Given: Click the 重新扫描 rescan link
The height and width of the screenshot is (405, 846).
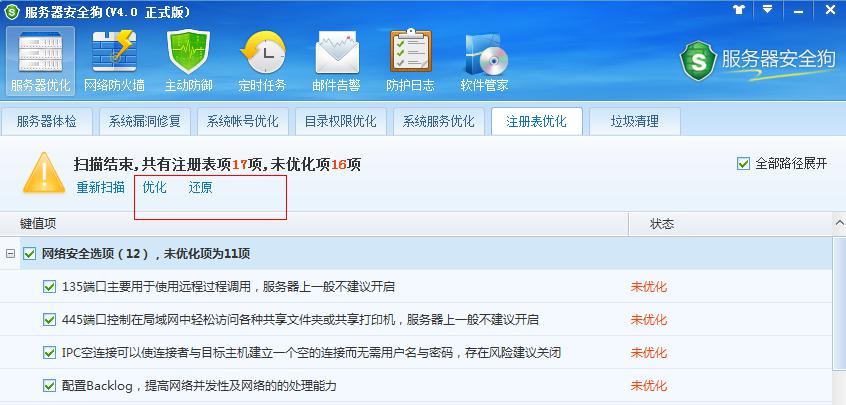Looking at the screenshot, I should click(100, 188).
